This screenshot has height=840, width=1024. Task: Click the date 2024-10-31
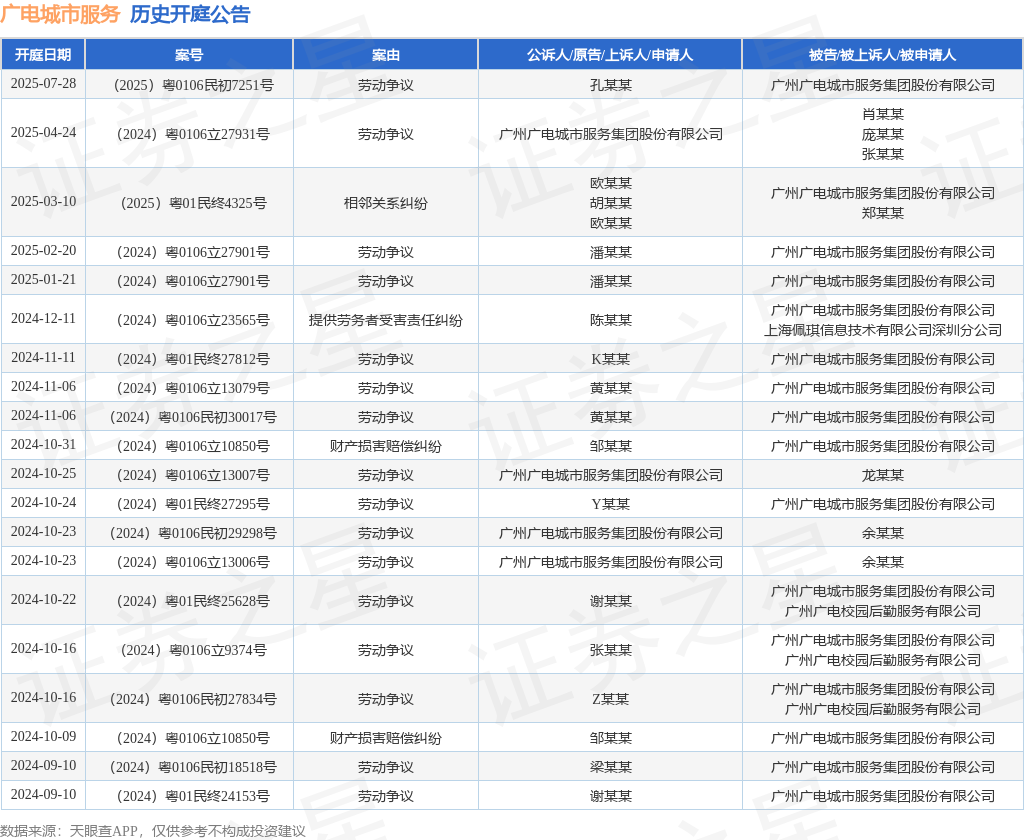[x=43, y=445]
